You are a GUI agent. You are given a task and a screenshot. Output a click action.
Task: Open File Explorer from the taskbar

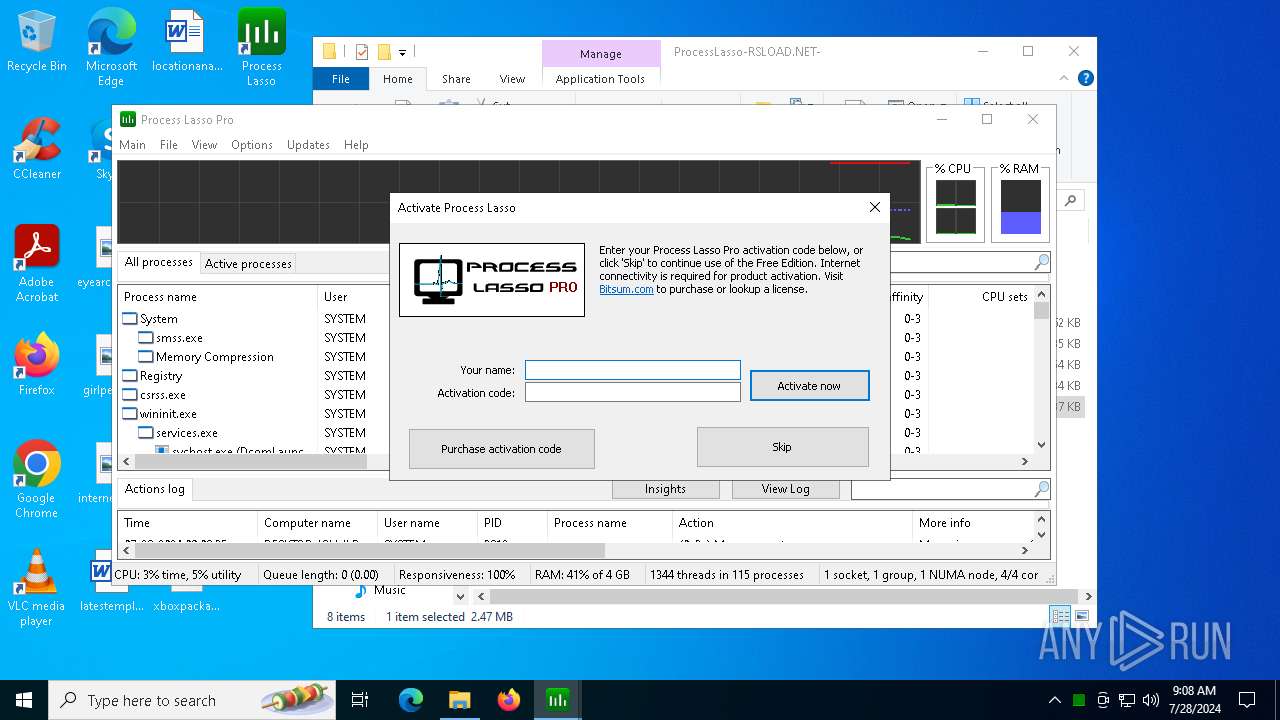coord(459,700)
